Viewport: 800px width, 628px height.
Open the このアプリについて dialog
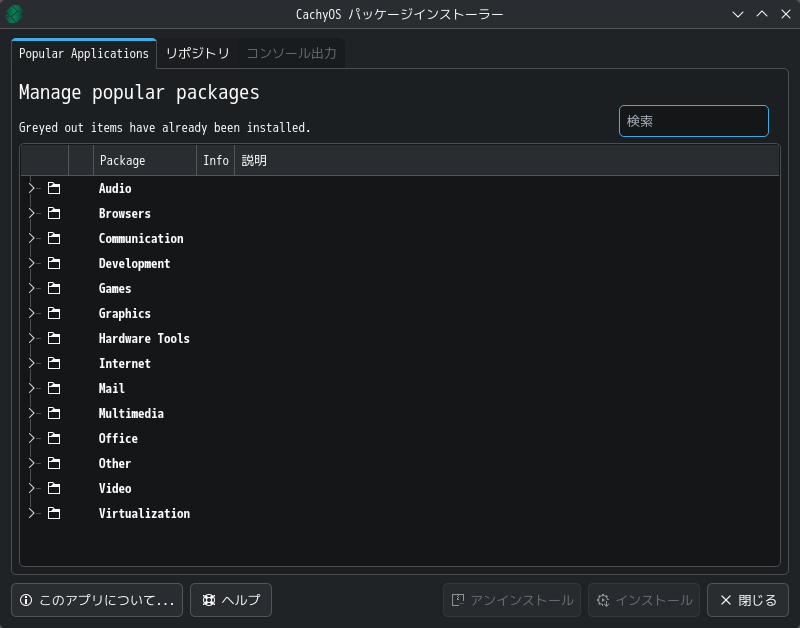pyautogui.click(x=97, y=600)
